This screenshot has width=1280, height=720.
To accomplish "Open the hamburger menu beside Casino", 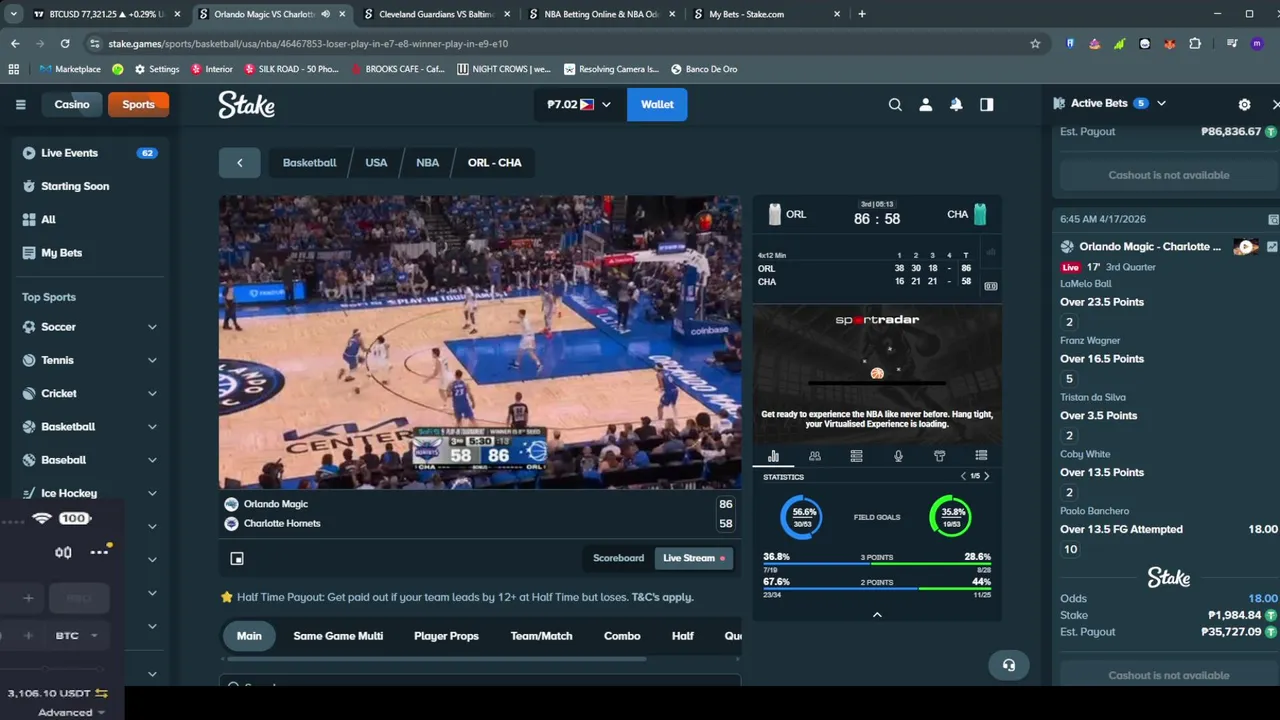I will [20, 104].
